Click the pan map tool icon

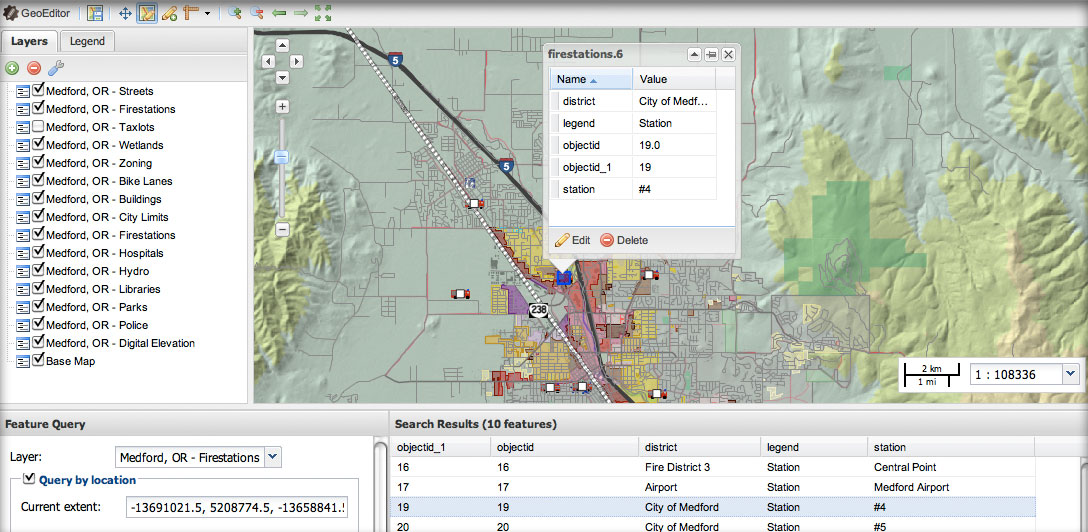(125, 13)
